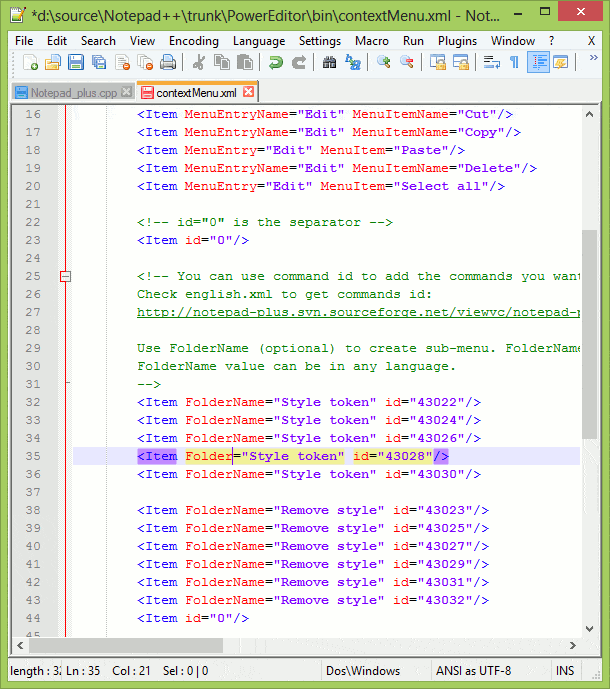Click the Close All toolbar icon

pos(145,62)
